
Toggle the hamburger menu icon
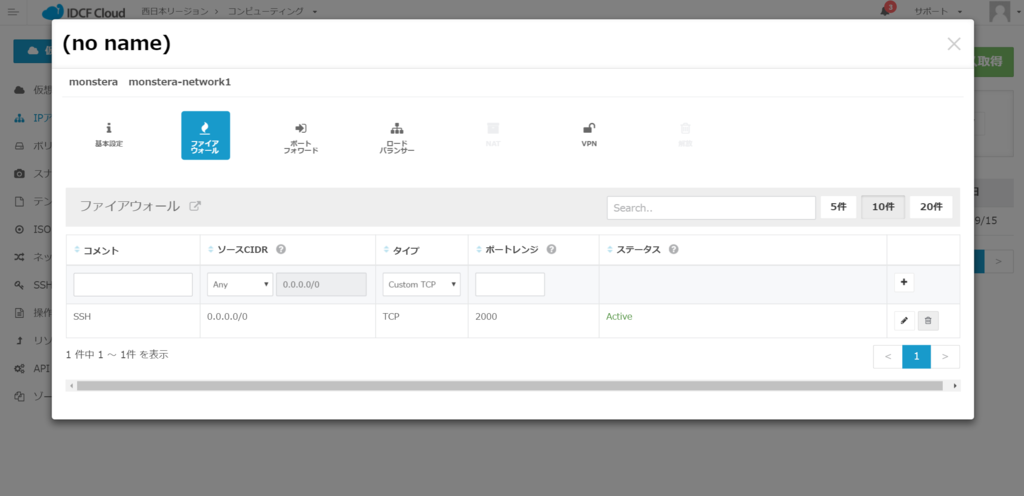point(13,12)
